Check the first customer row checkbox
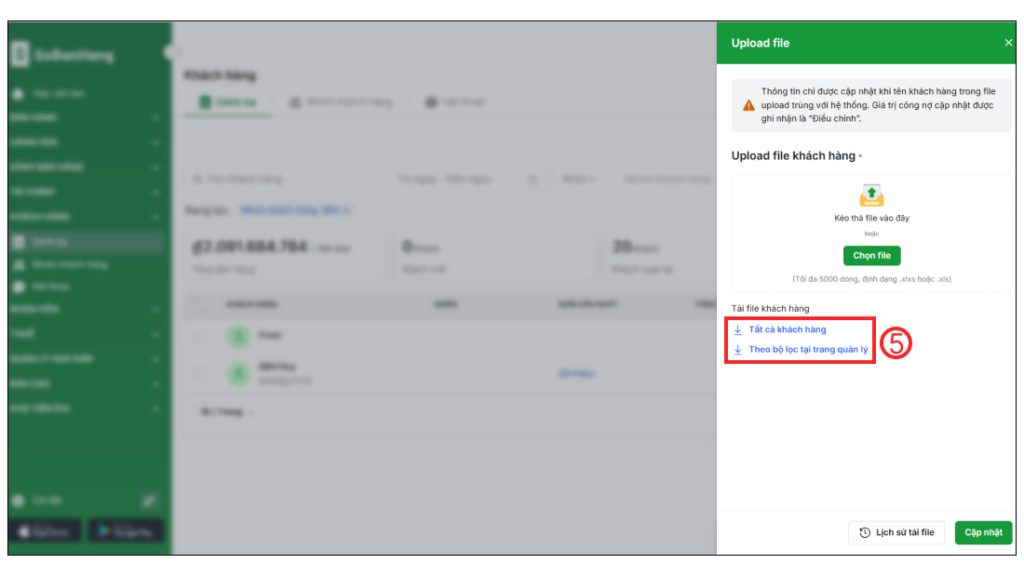 pos(200,337)
